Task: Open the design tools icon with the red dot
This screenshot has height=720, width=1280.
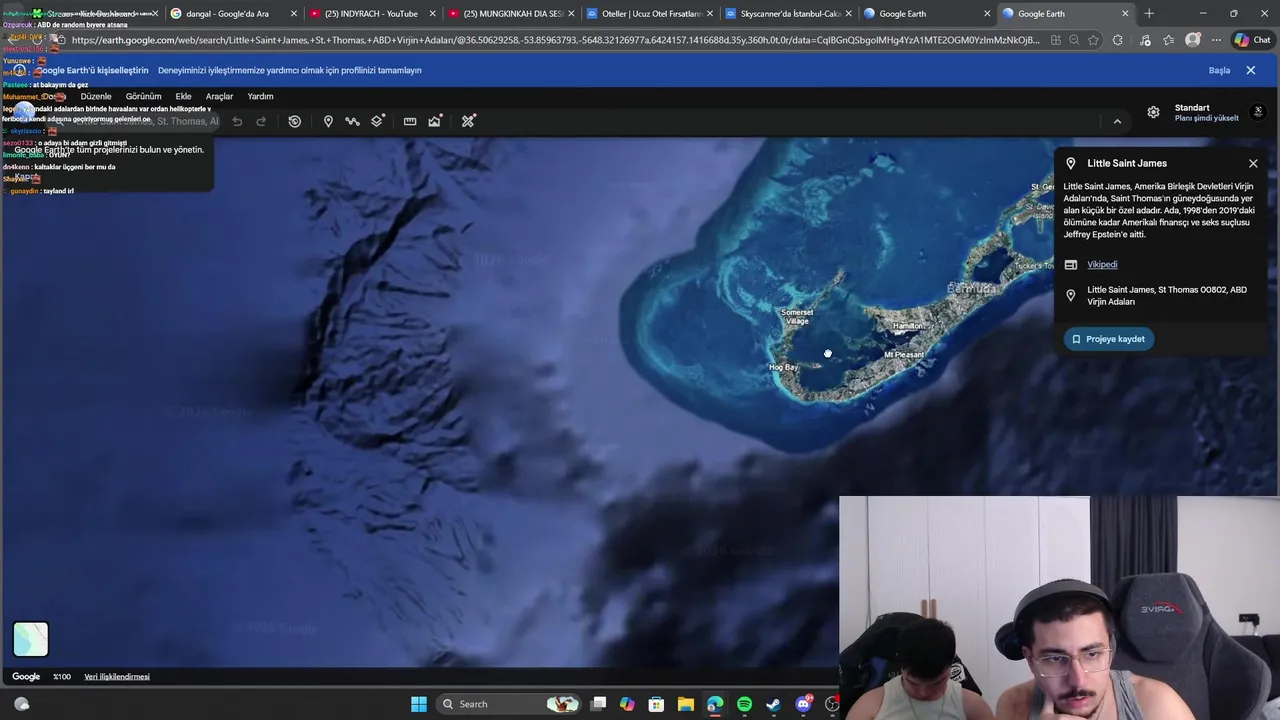Action: 468,121
